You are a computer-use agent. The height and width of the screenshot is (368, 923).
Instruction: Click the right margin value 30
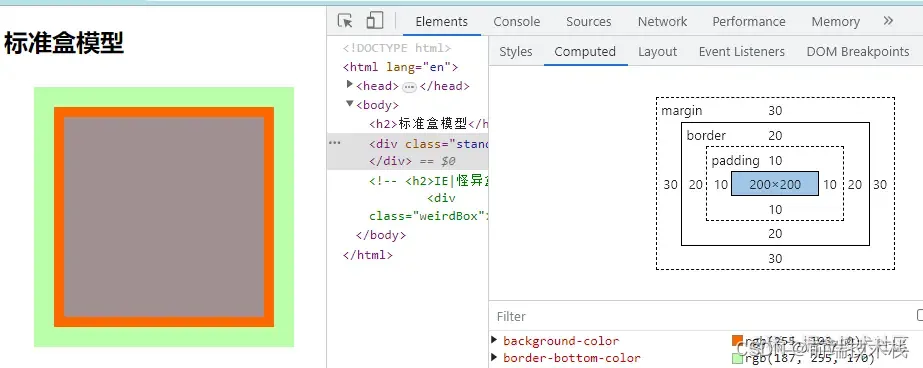coord(880,184)
